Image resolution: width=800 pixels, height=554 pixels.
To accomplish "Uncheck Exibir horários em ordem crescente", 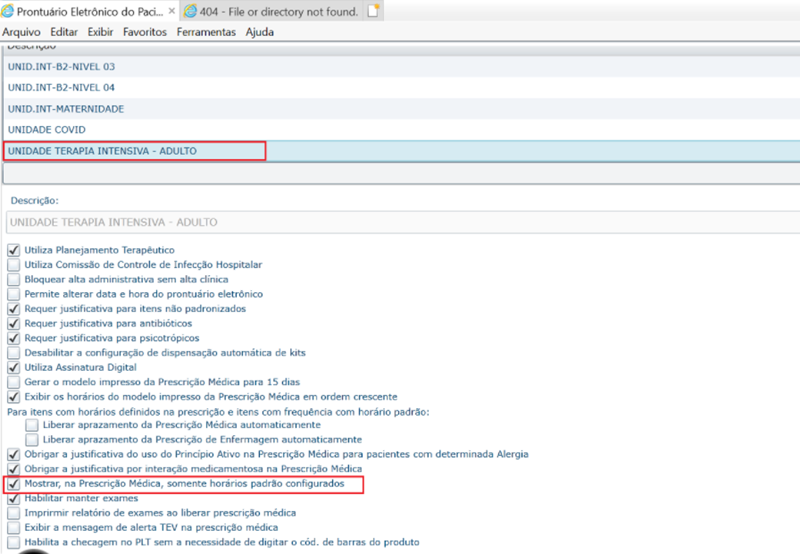I will click(14, 397).
